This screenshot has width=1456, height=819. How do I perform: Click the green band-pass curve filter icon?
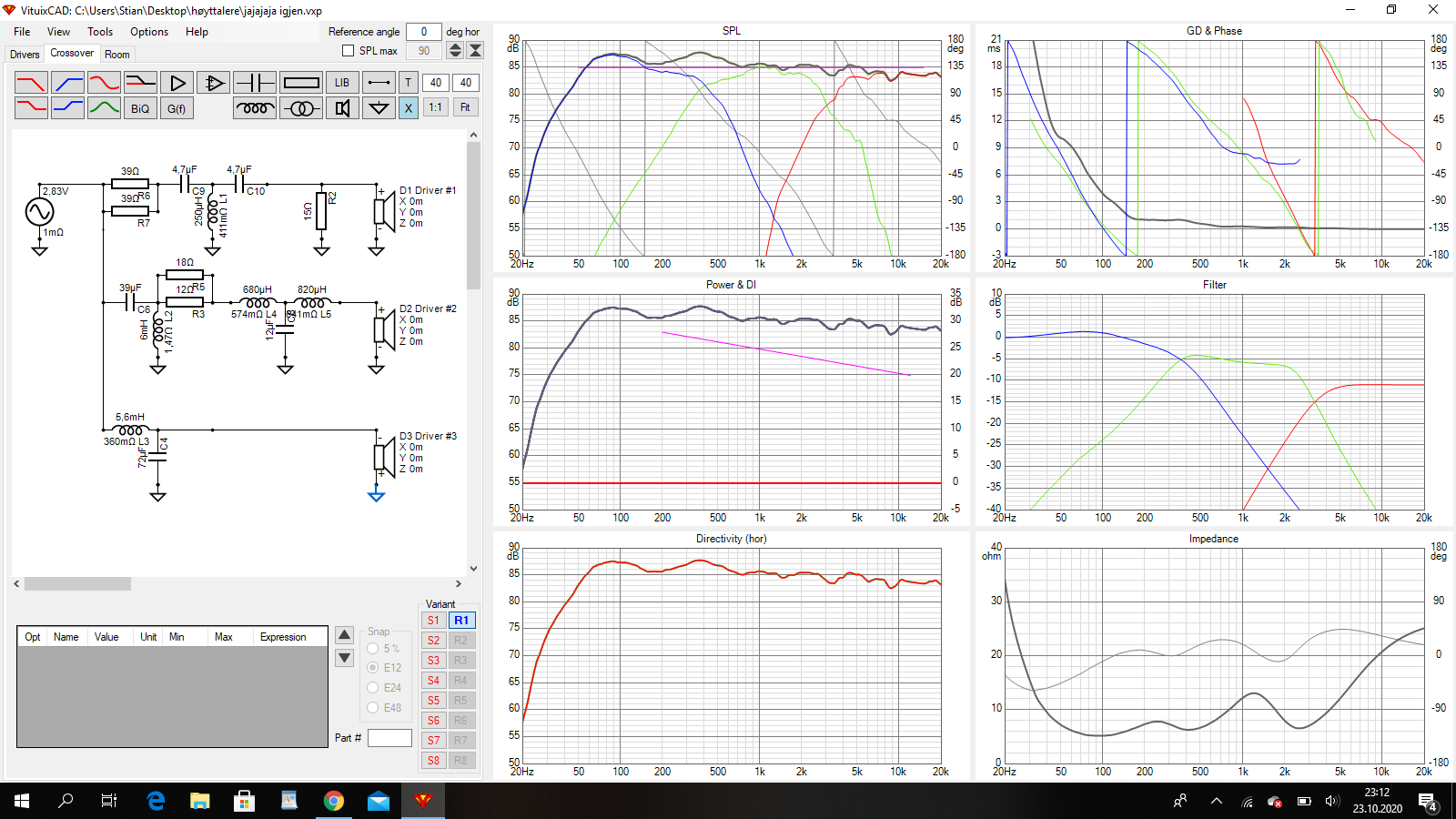click(104, 108)
